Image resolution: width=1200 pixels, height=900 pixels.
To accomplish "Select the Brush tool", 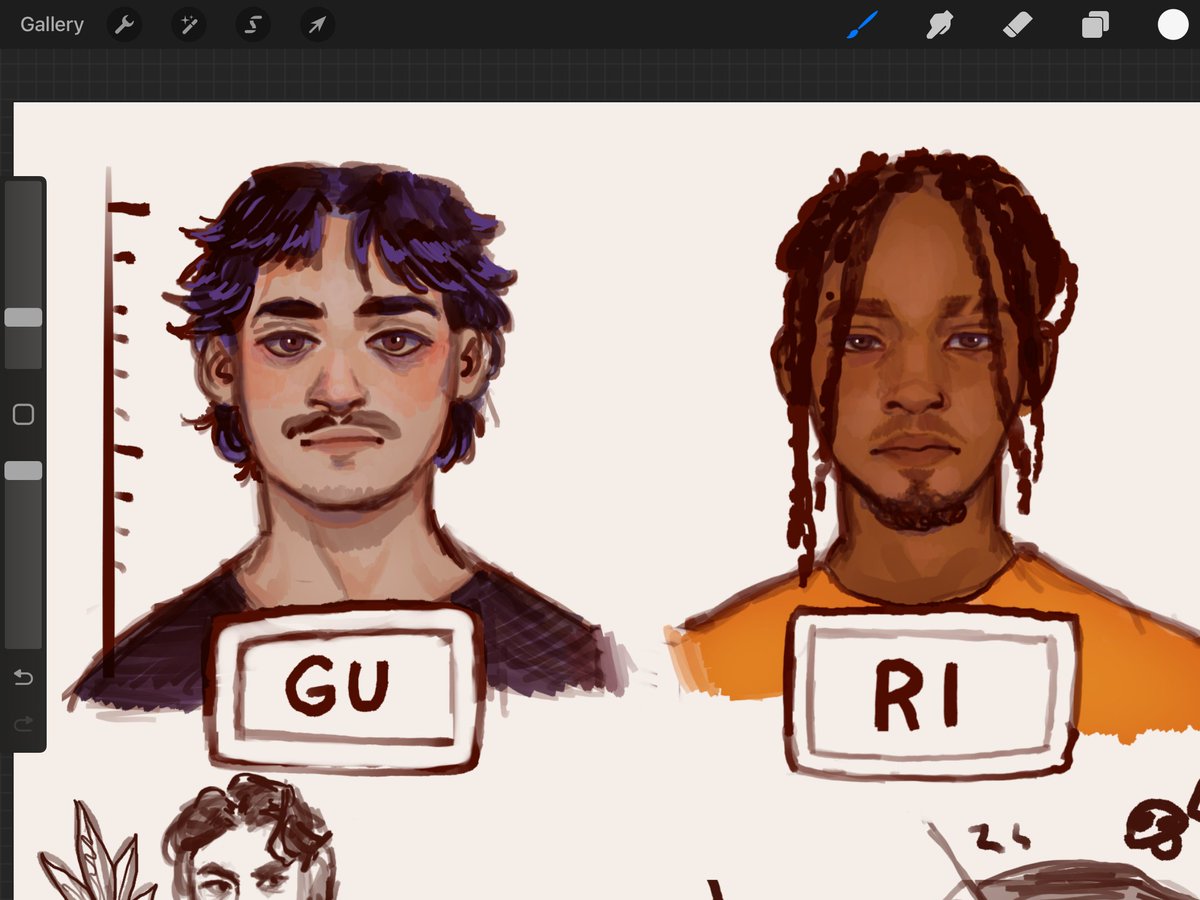I will pos(861,25).
